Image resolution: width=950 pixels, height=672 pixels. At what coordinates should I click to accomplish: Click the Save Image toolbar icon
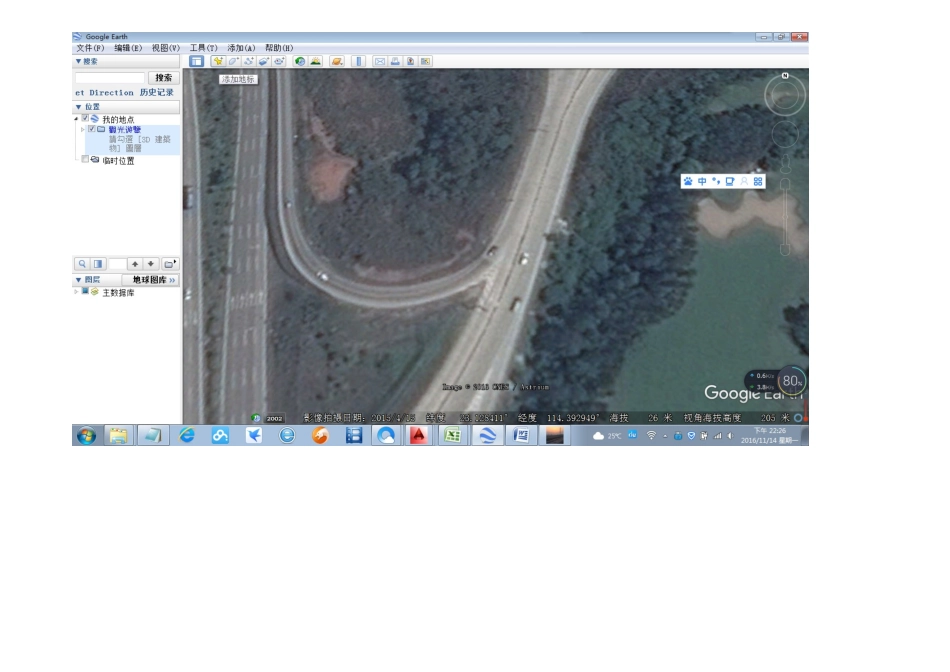point(410,61)
